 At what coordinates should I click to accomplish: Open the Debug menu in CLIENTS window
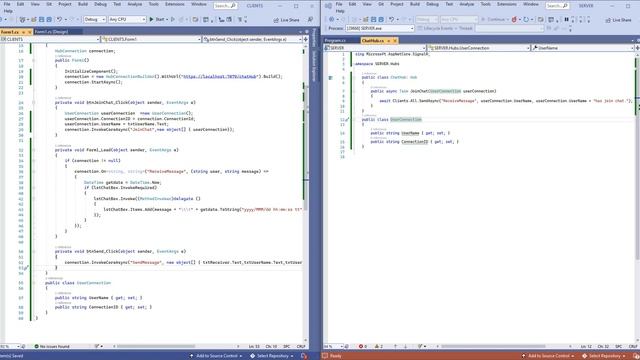[x=100, y=4]
